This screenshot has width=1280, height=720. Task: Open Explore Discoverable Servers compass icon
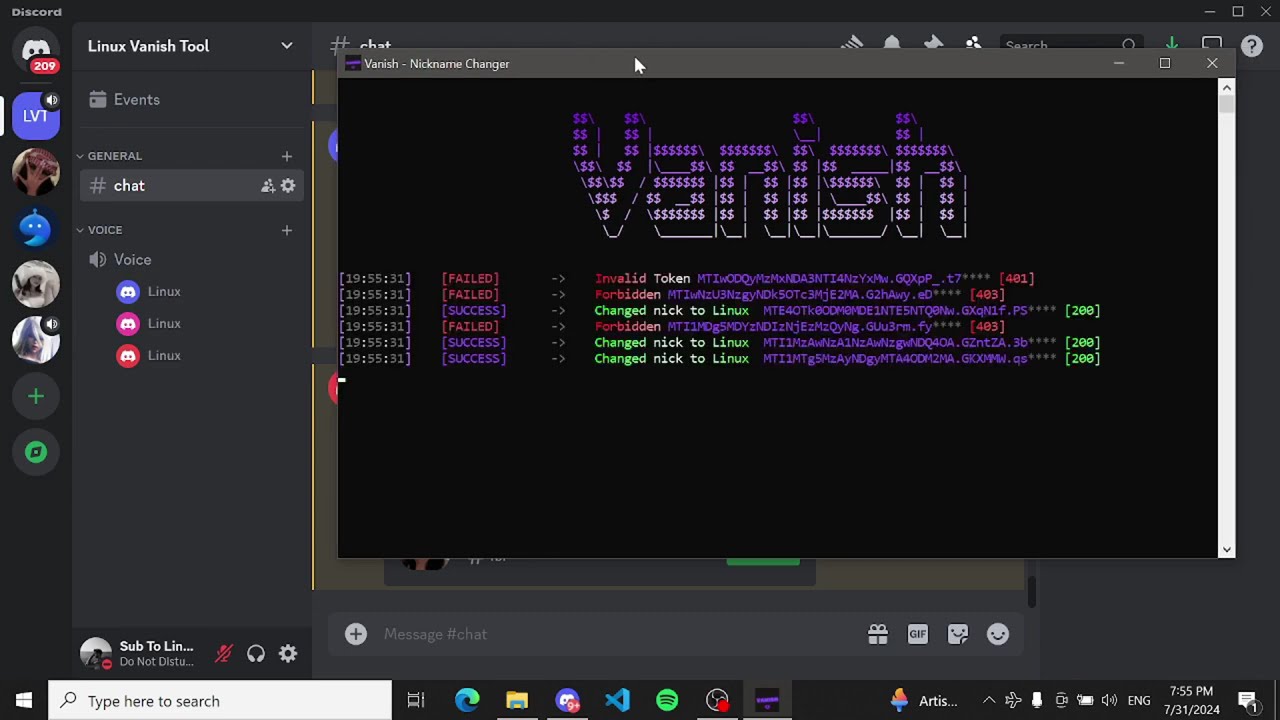36,452
